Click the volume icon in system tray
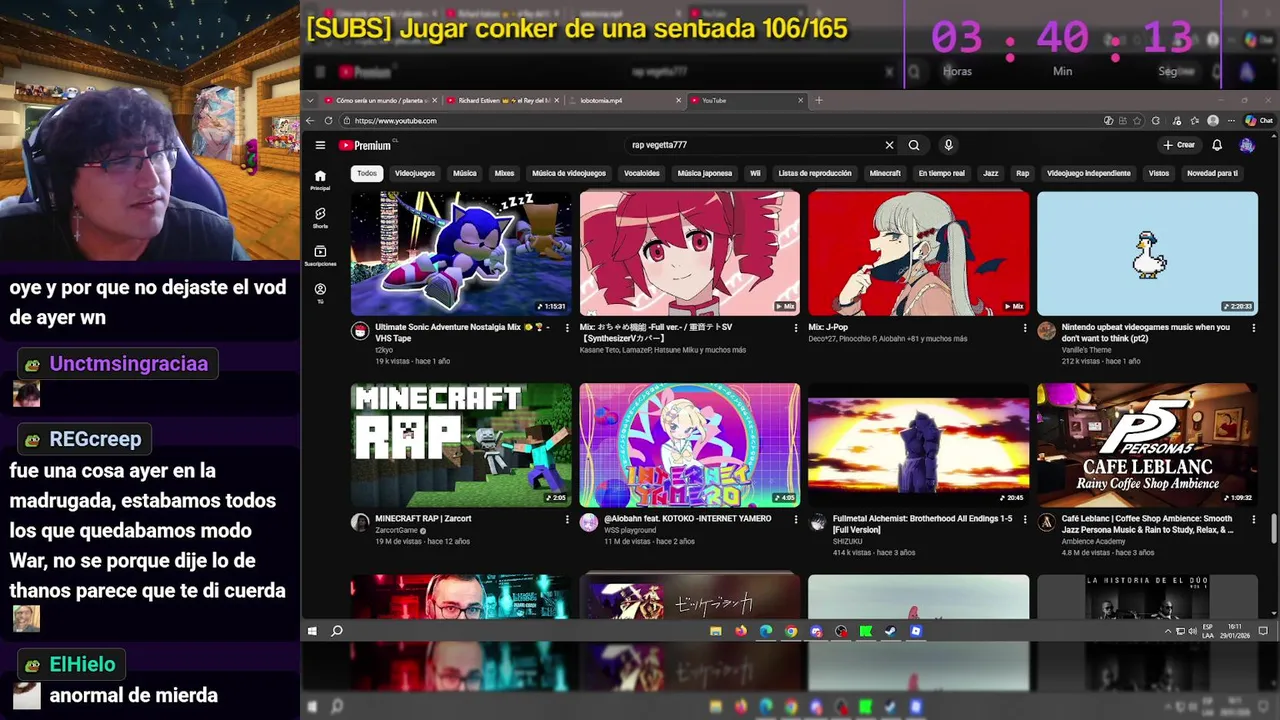Viewport: 1280px width, 720px height. click(1192, 631)
